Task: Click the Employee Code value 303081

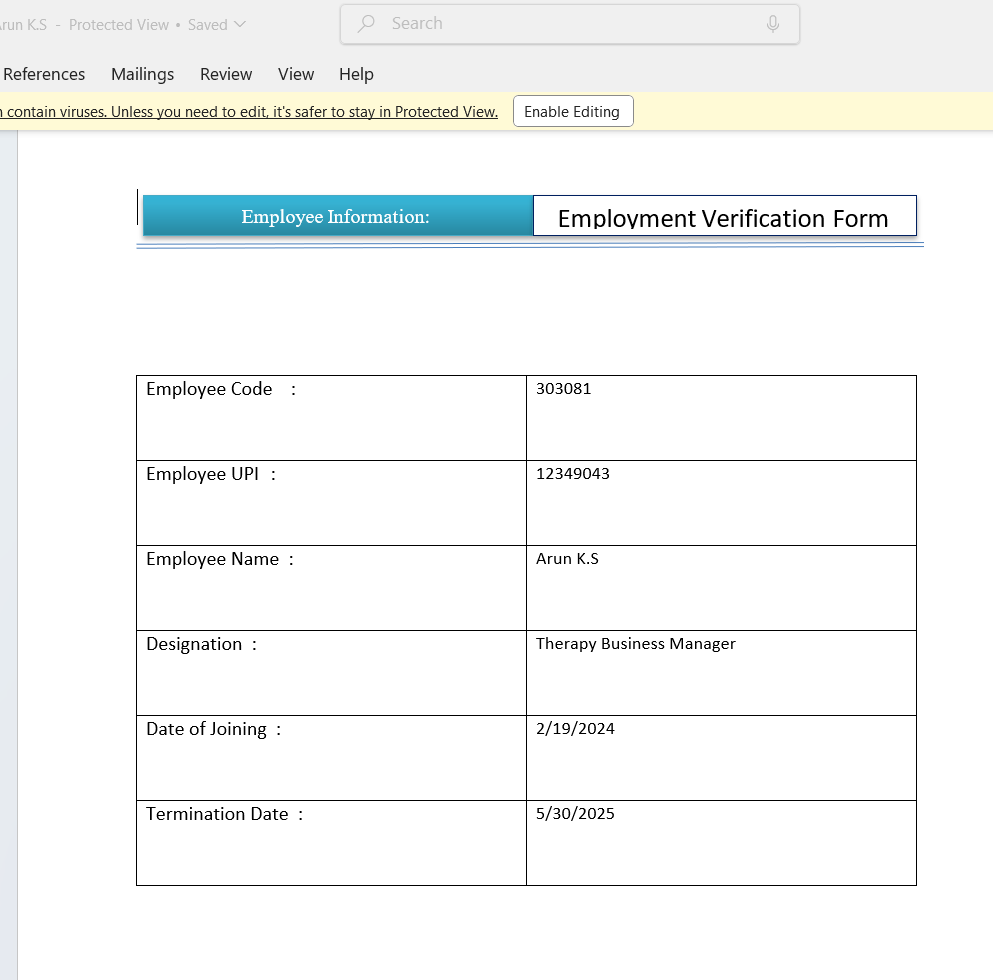Action: pos(564,389)
